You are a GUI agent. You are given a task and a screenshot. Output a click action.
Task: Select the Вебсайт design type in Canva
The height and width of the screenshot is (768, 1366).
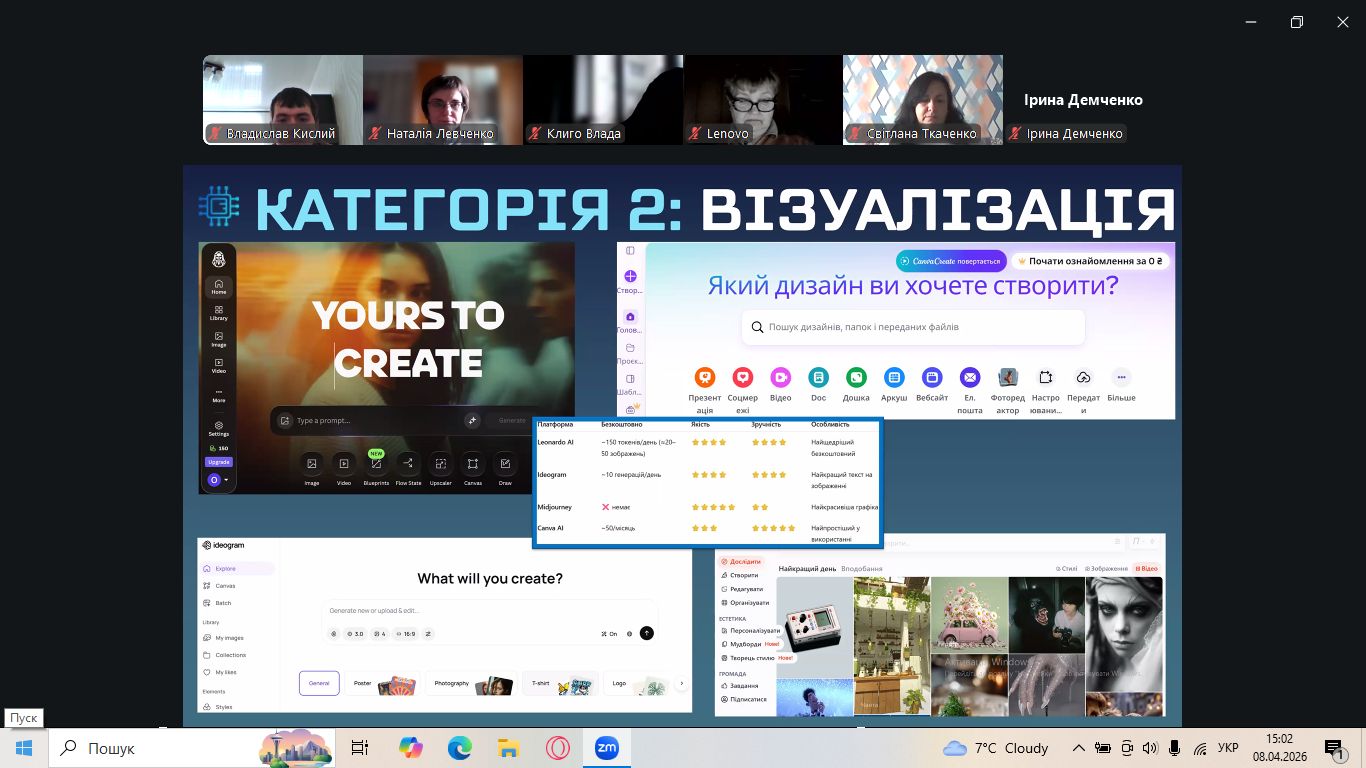point(932,384)
